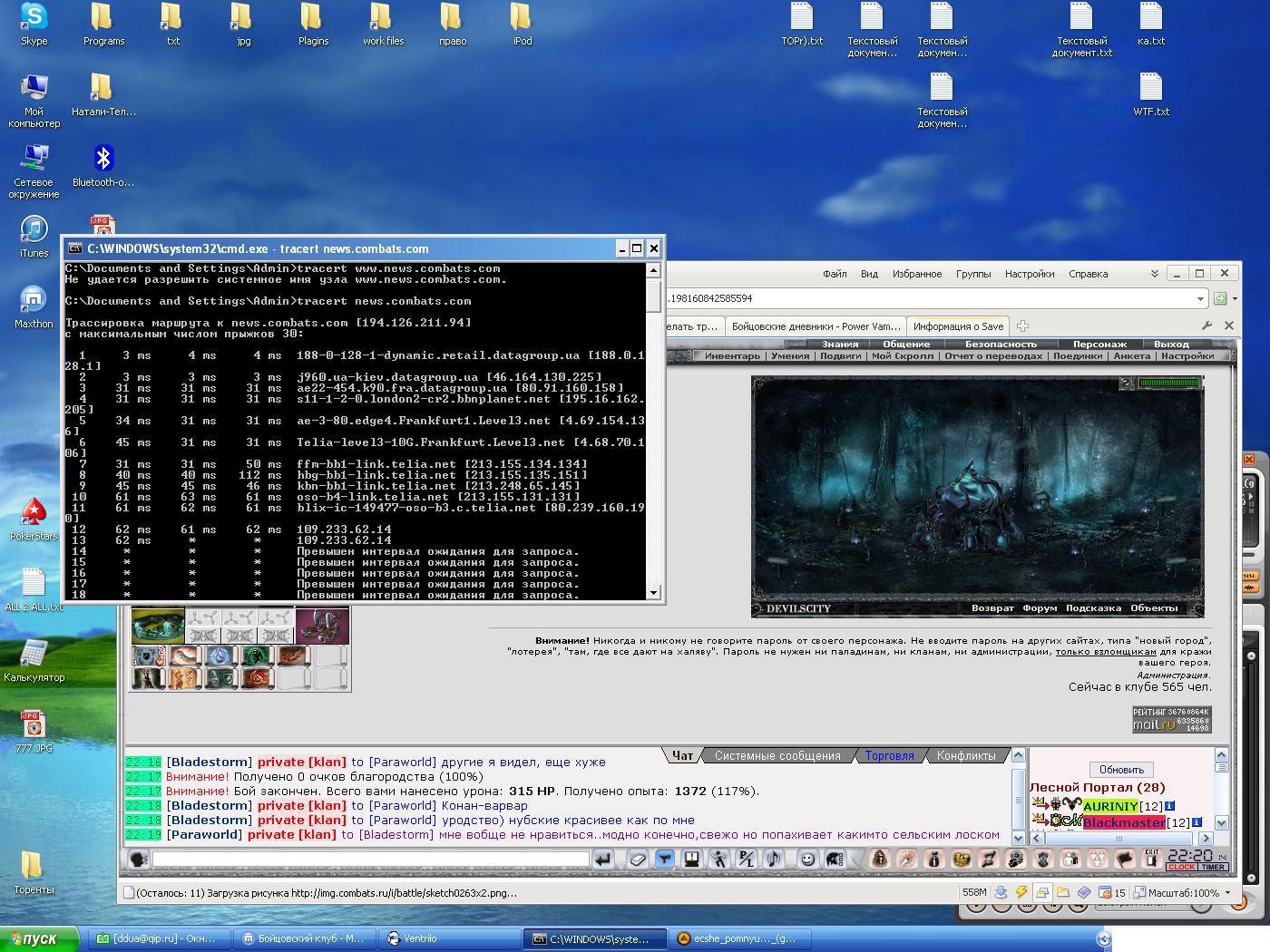Select the Системные сообщения chat tab
This screenshot has height=952, width=1270.
click(777, 755)
